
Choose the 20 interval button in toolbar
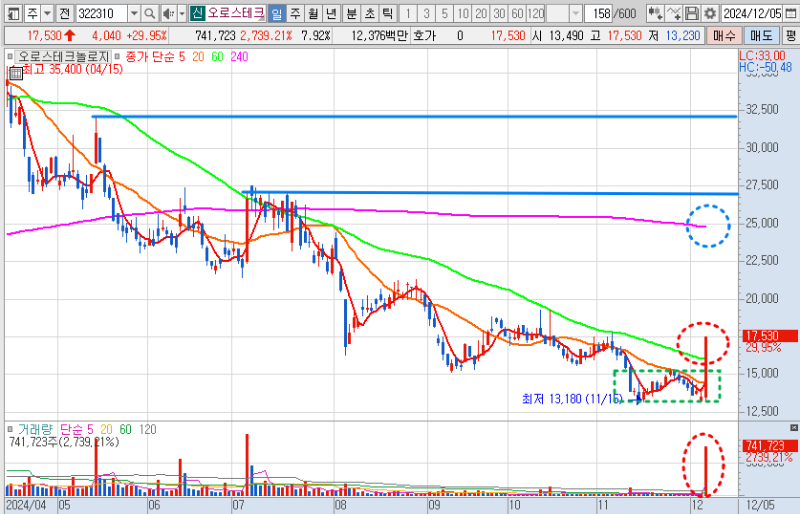pyautogui.click(x=481, y=13)
